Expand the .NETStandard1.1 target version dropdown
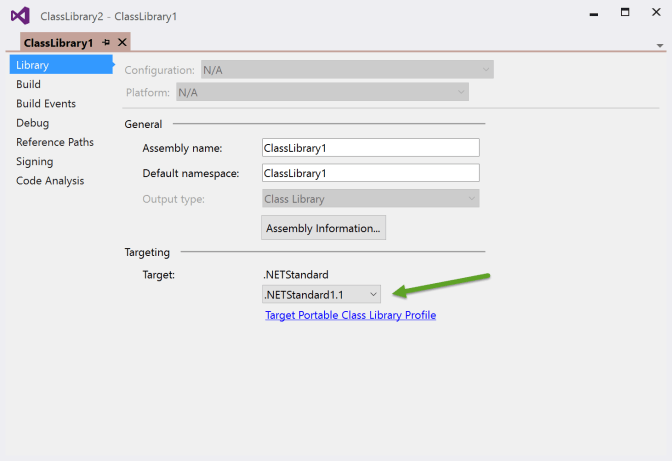Screen dimensions: 672x461 [321, 295]
